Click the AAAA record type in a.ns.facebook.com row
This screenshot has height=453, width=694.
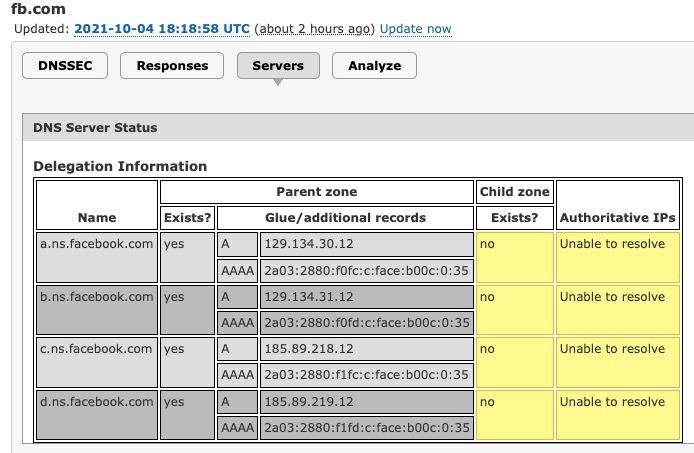tap(237, 271)
